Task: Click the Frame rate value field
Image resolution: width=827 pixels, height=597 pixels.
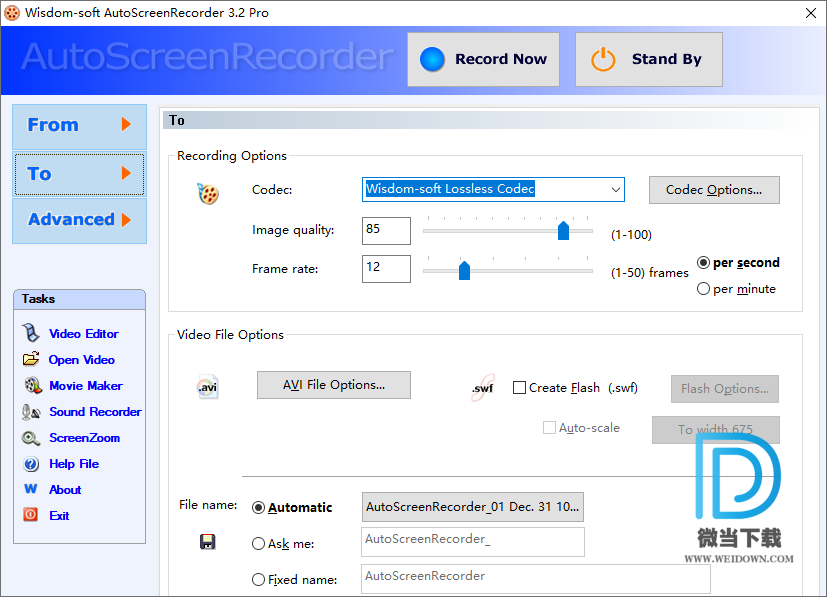Action: (386, 268)
